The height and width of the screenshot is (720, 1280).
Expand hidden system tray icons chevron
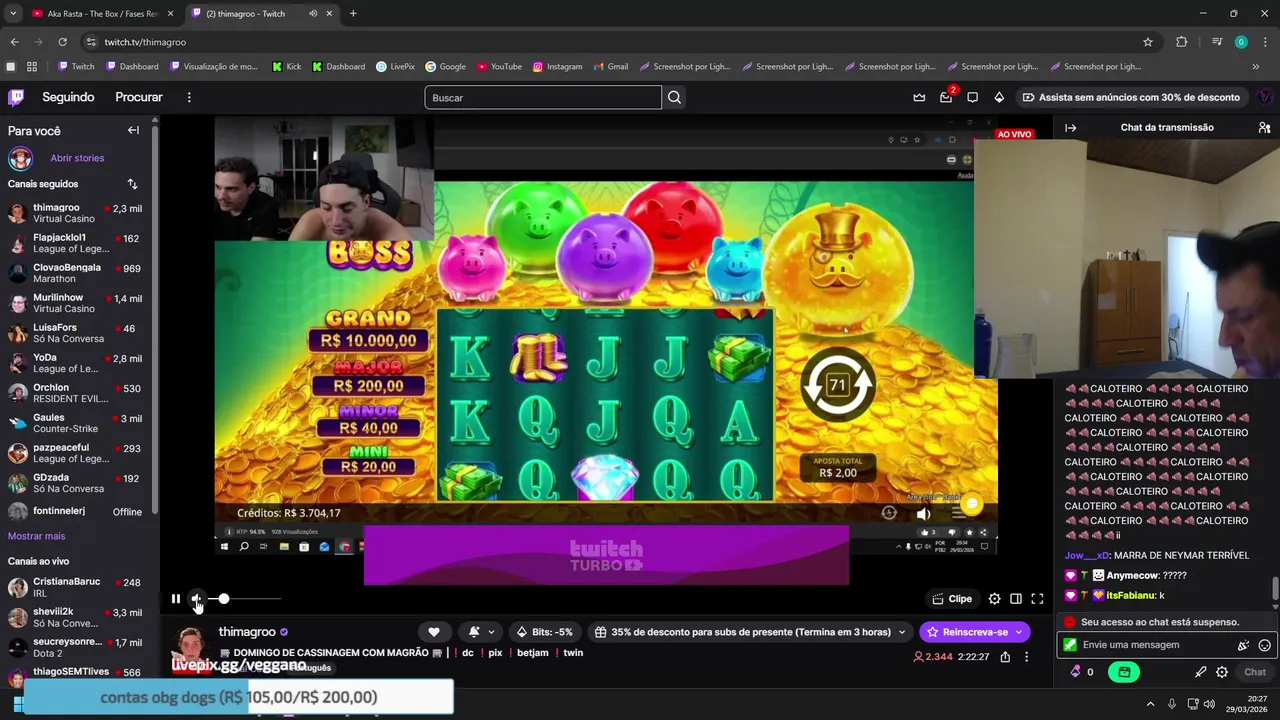pos(1150,704)
